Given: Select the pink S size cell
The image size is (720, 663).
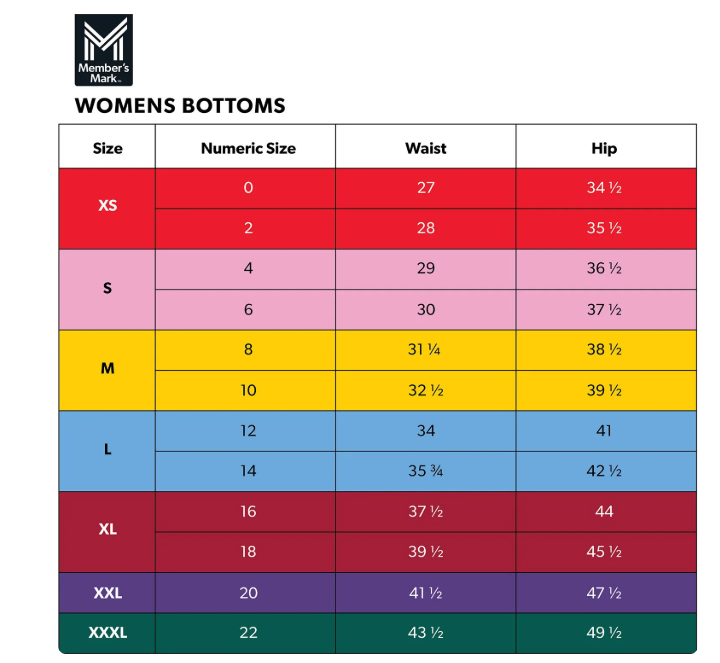Looking at the screenshot, I should point(107,288).
